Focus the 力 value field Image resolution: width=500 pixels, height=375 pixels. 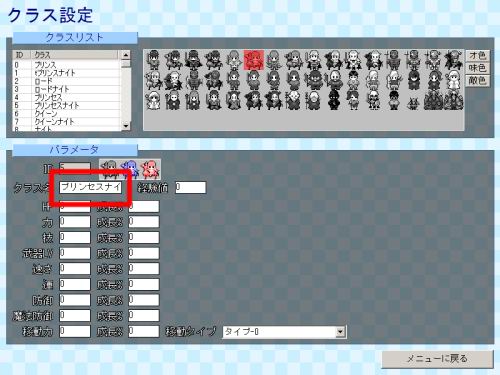point(75,222)
